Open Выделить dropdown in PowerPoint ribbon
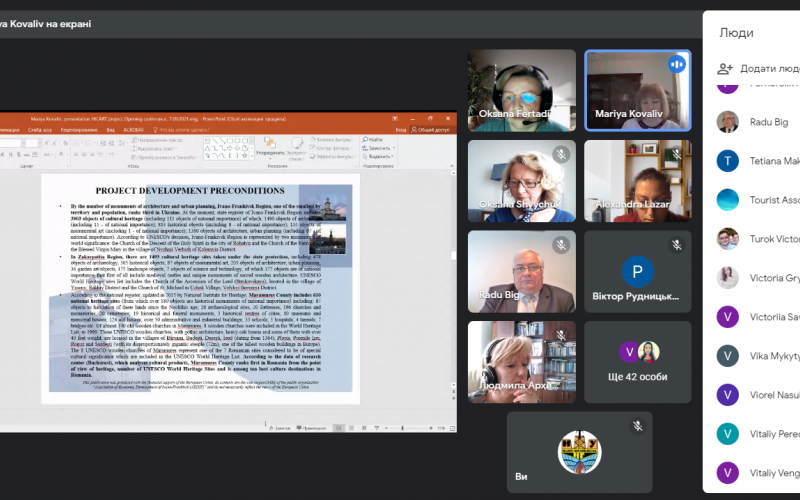Viewport: 800px width, 500px height. click(378, 157)
